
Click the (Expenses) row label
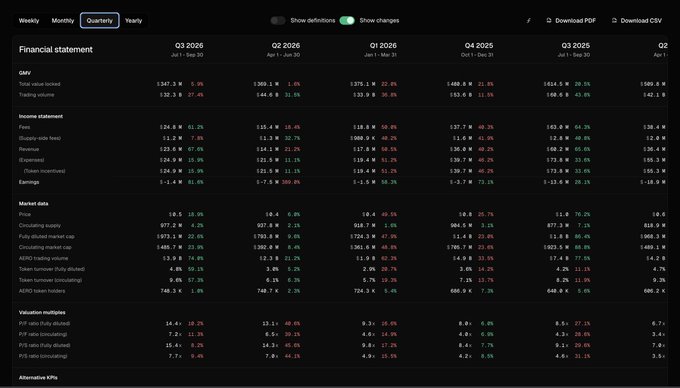32,160
